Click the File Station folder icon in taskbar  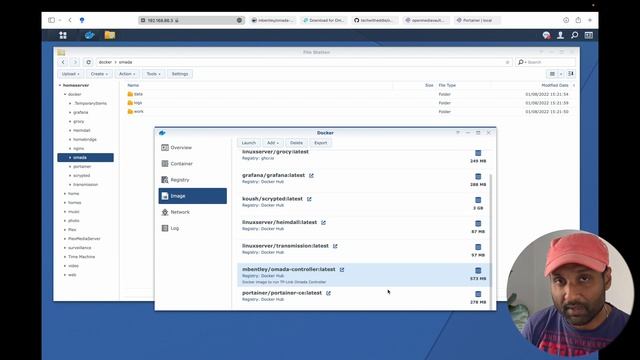[x=110, y=35]
